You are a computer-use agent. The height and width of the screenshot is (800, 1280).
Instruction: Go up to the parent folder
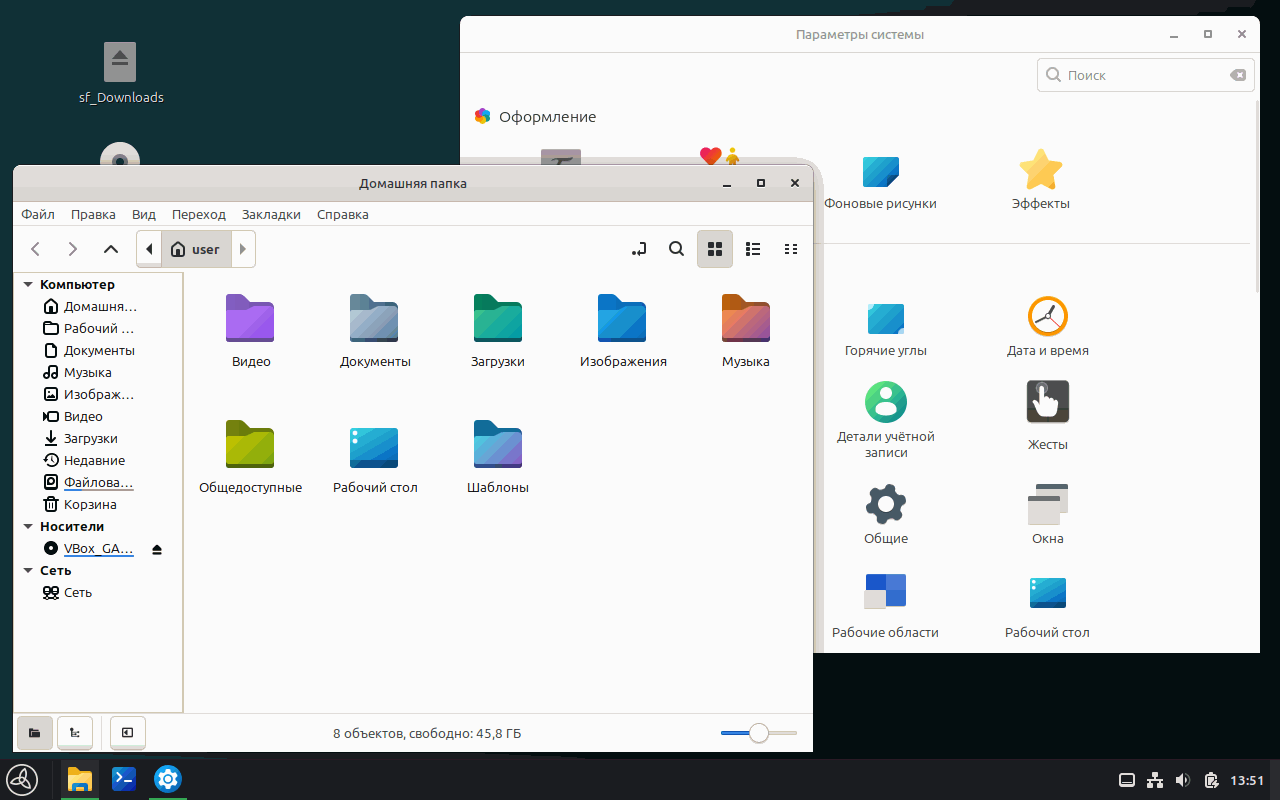[111, 249]
